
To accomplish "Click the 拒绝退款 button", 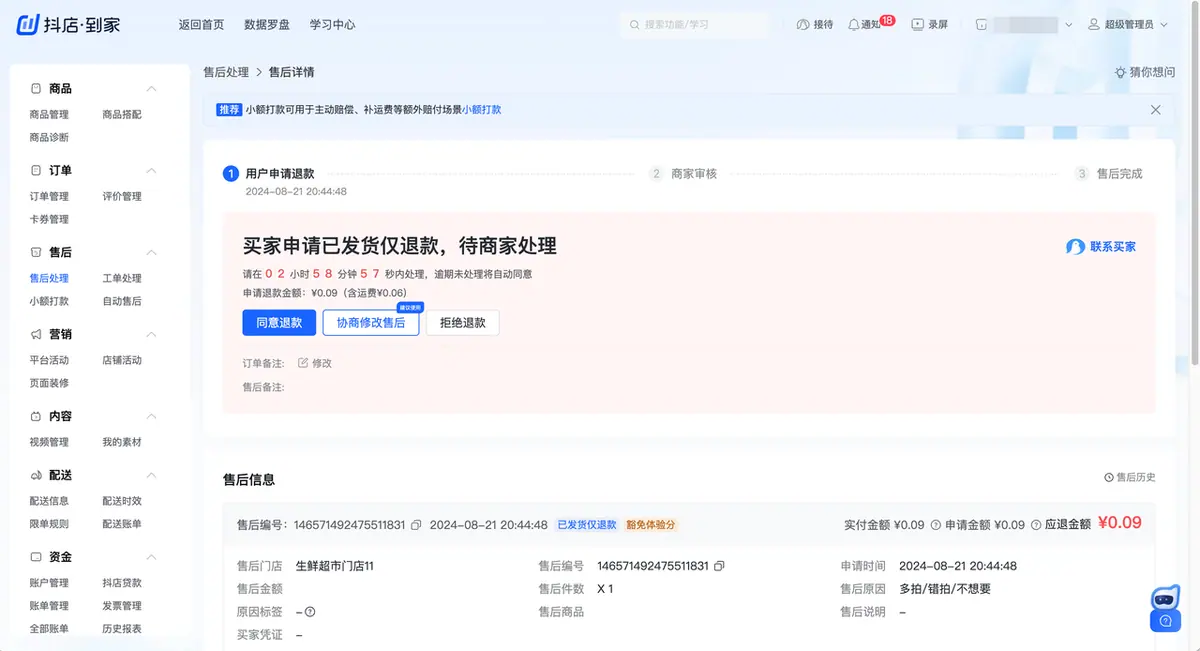I will pos(462,322).
